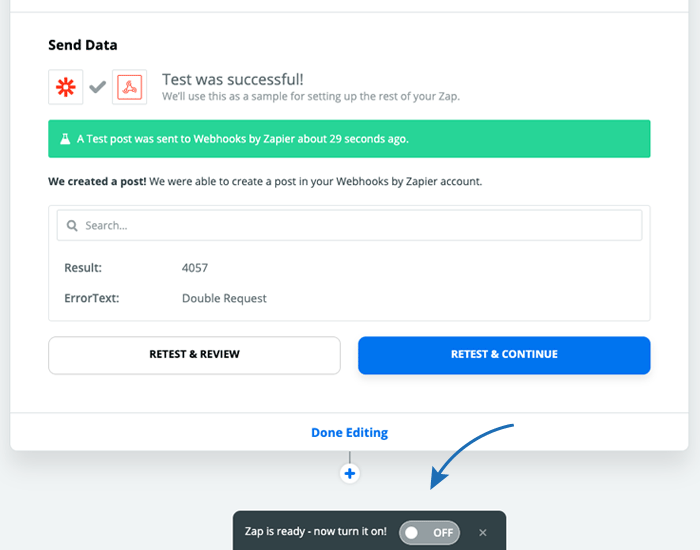This screenshot has width=700, height=550.
Task: Turn the Zap on with the OFF toggle
Action: pos(429,532)
